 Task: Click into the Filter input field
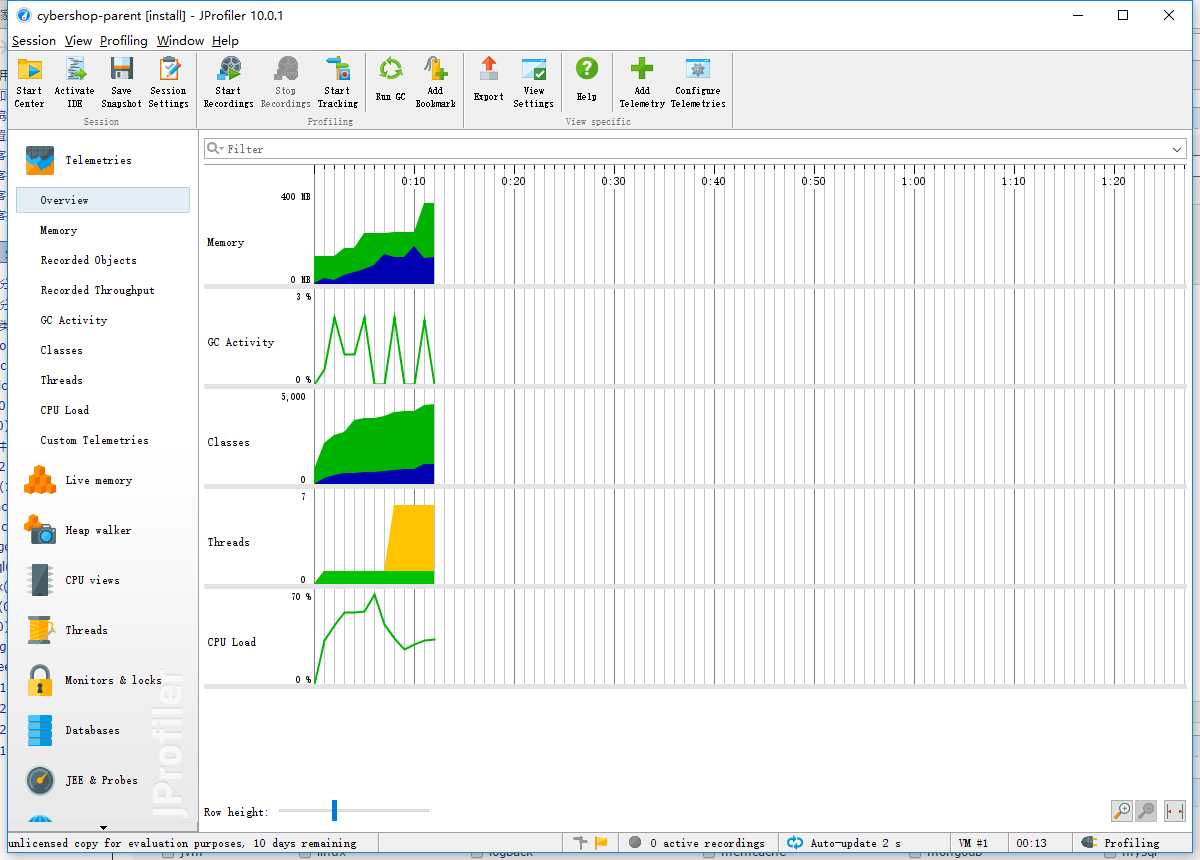(x=696, y=149)
